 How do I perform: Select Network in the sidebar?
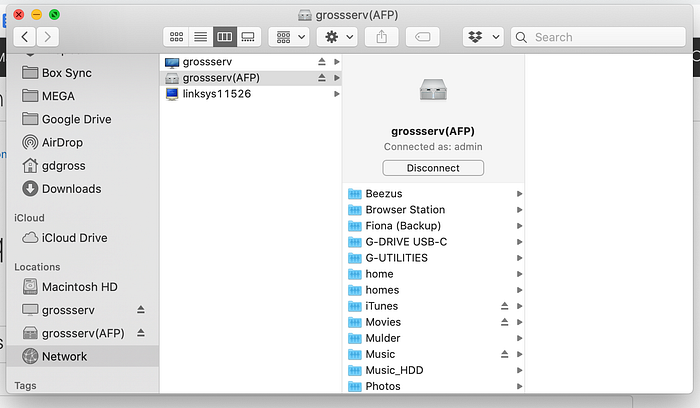[x=83, y=356]
